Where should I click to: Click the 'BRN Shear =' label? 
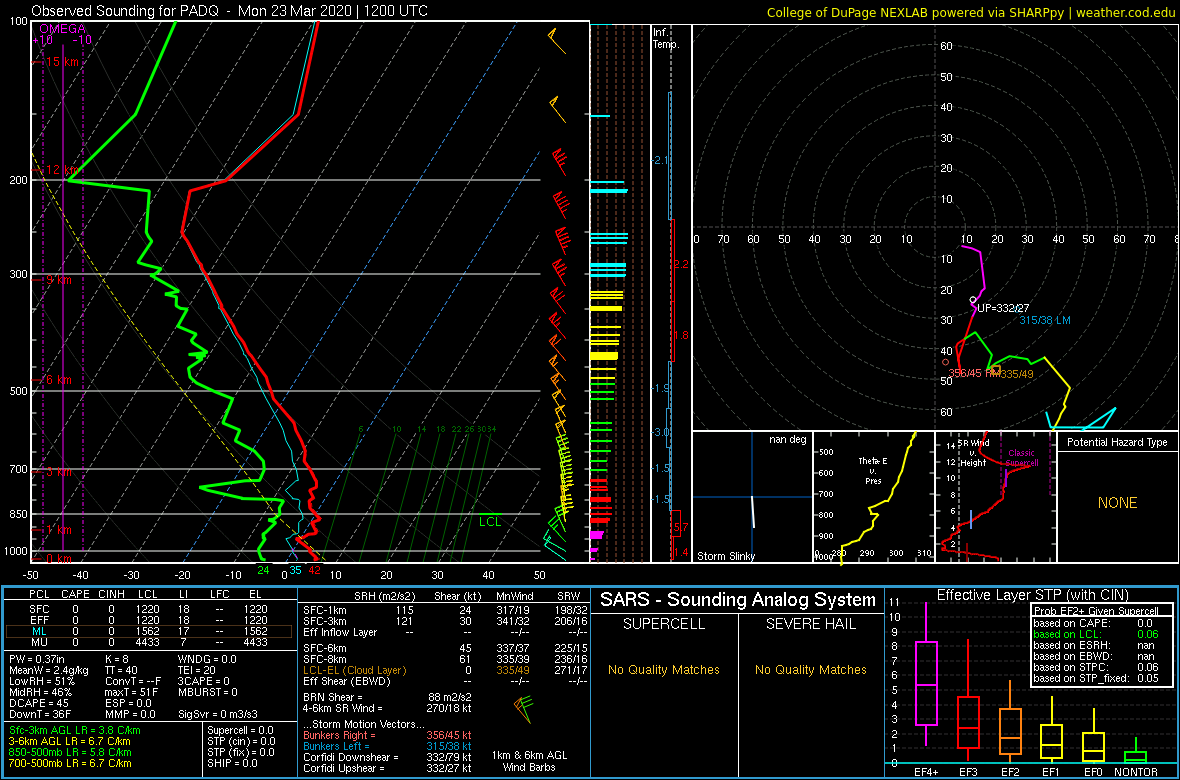tap(332, 697)
